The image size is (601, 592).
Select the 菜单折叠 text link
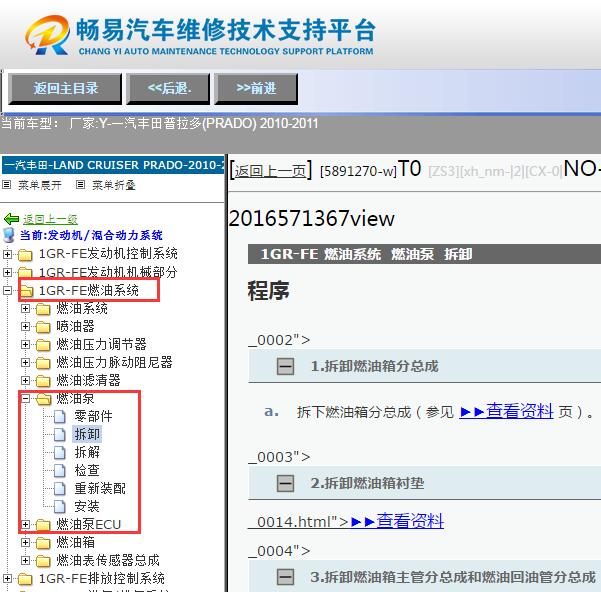click(114, 185)
